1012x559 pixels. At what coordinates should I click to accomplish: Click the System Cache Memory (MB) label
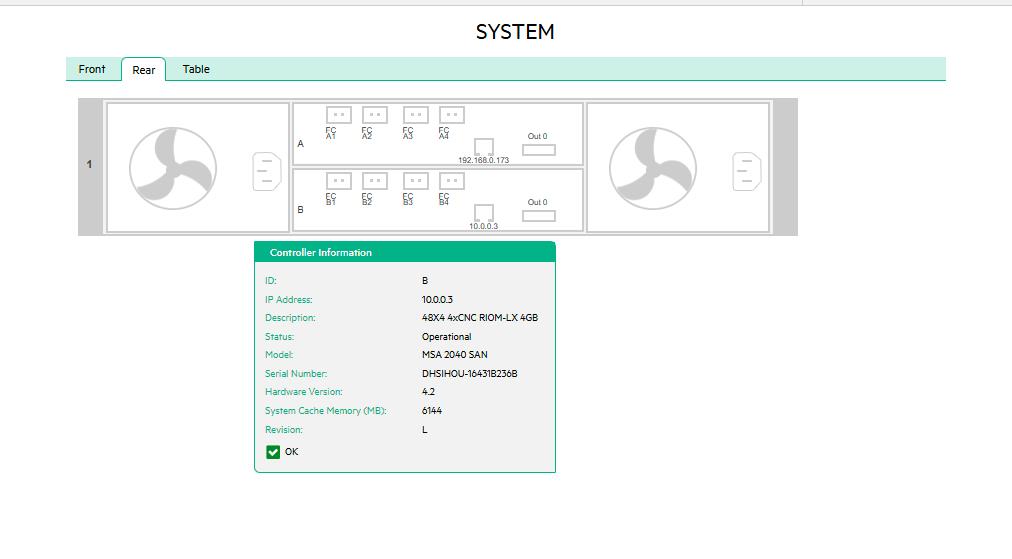pos(325,411)
